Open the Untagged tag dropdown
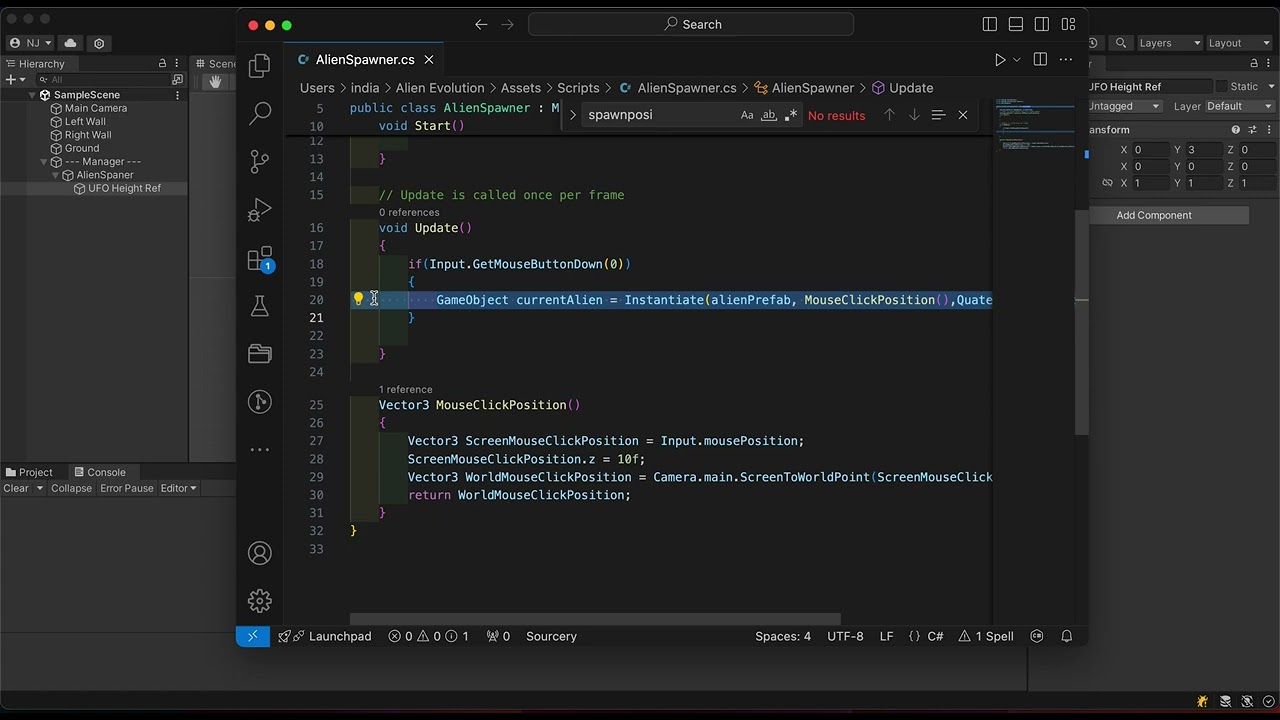The image size is (1280, 720). click(x=1125, y=106)
